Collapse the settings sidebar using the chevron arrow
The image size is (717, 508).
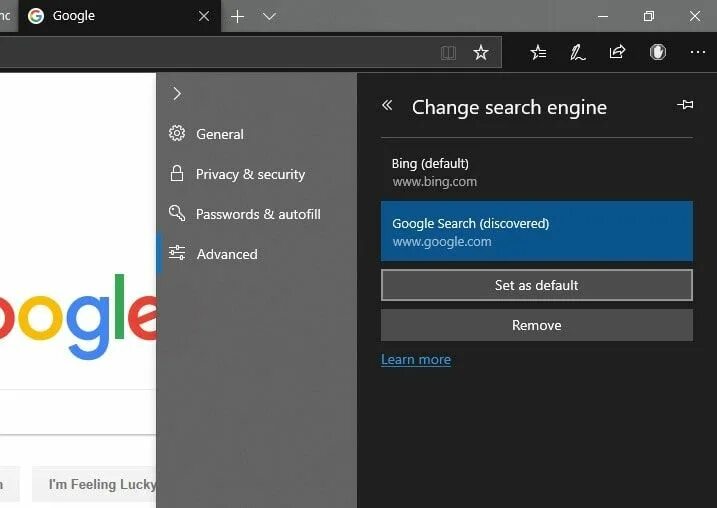click(x=177, y=94)
